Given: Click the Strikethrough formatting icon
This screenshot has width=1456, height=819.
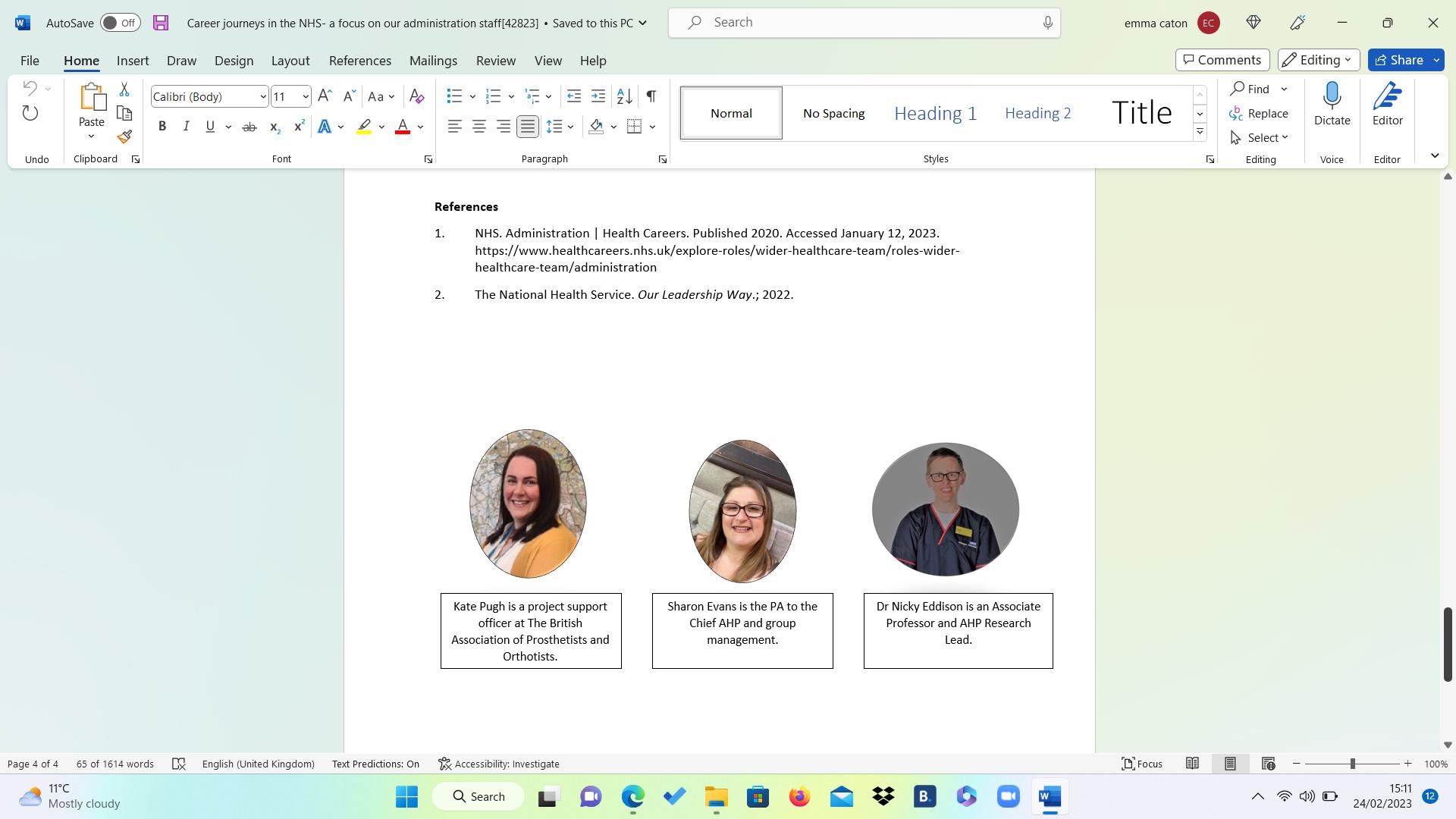Looking at the screenshot, I should [x=249, y=127].
